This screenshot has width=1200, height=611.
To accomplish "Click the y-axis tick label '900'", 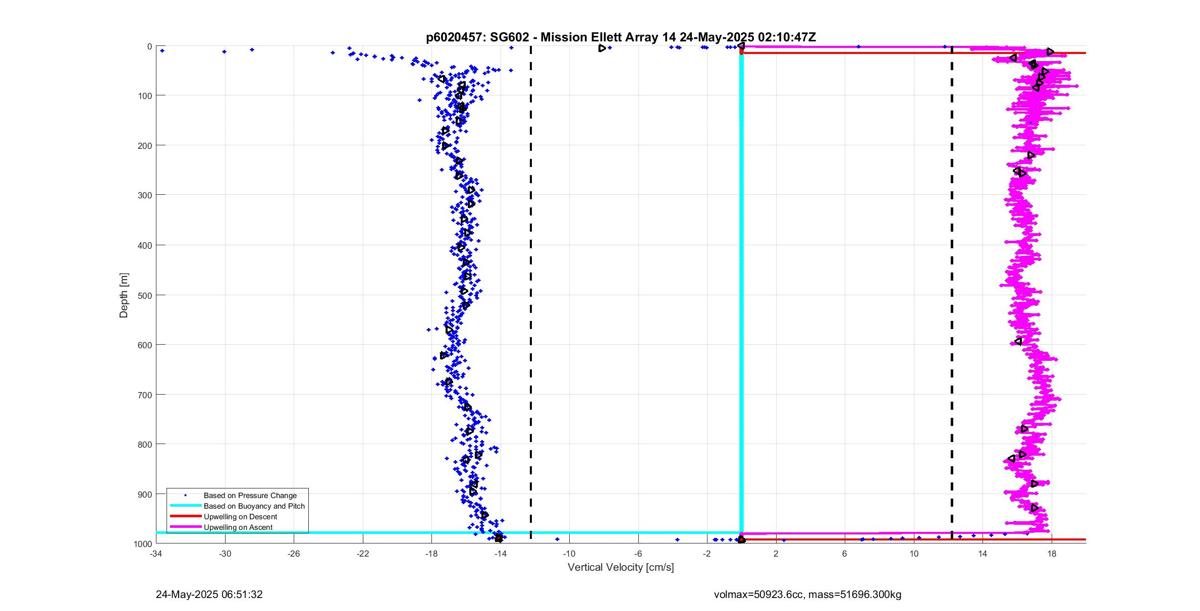I will pyautogui.click(x=144, y=494).
